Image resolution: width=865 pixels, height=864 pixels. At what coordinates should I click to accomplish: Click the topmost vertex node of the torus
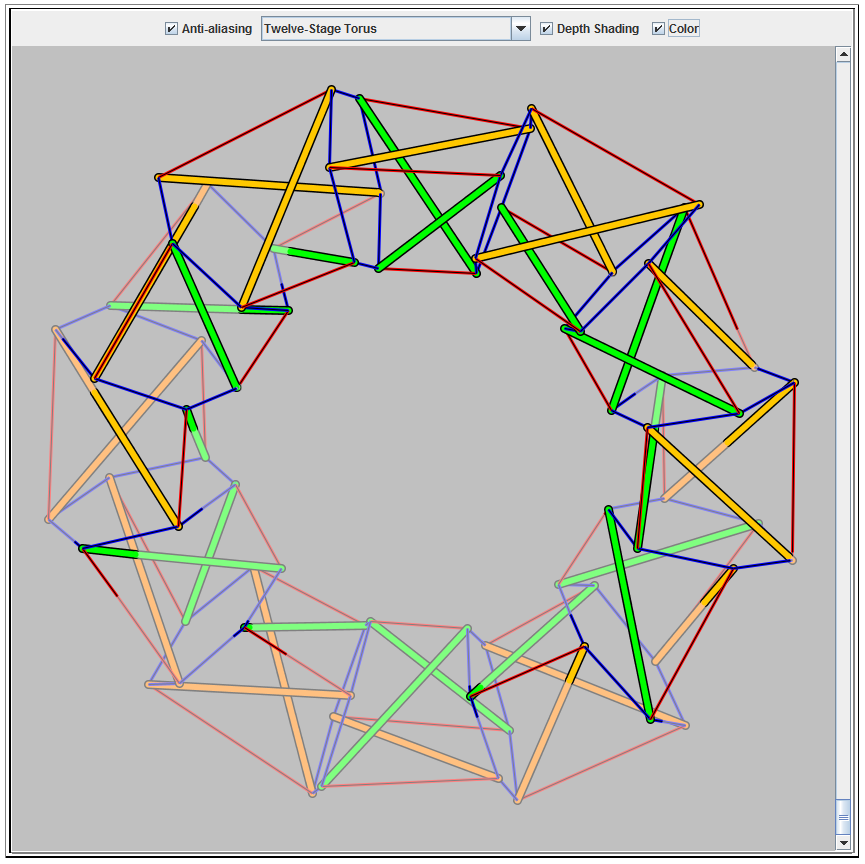pyautogui.click(x=331, y=90)
